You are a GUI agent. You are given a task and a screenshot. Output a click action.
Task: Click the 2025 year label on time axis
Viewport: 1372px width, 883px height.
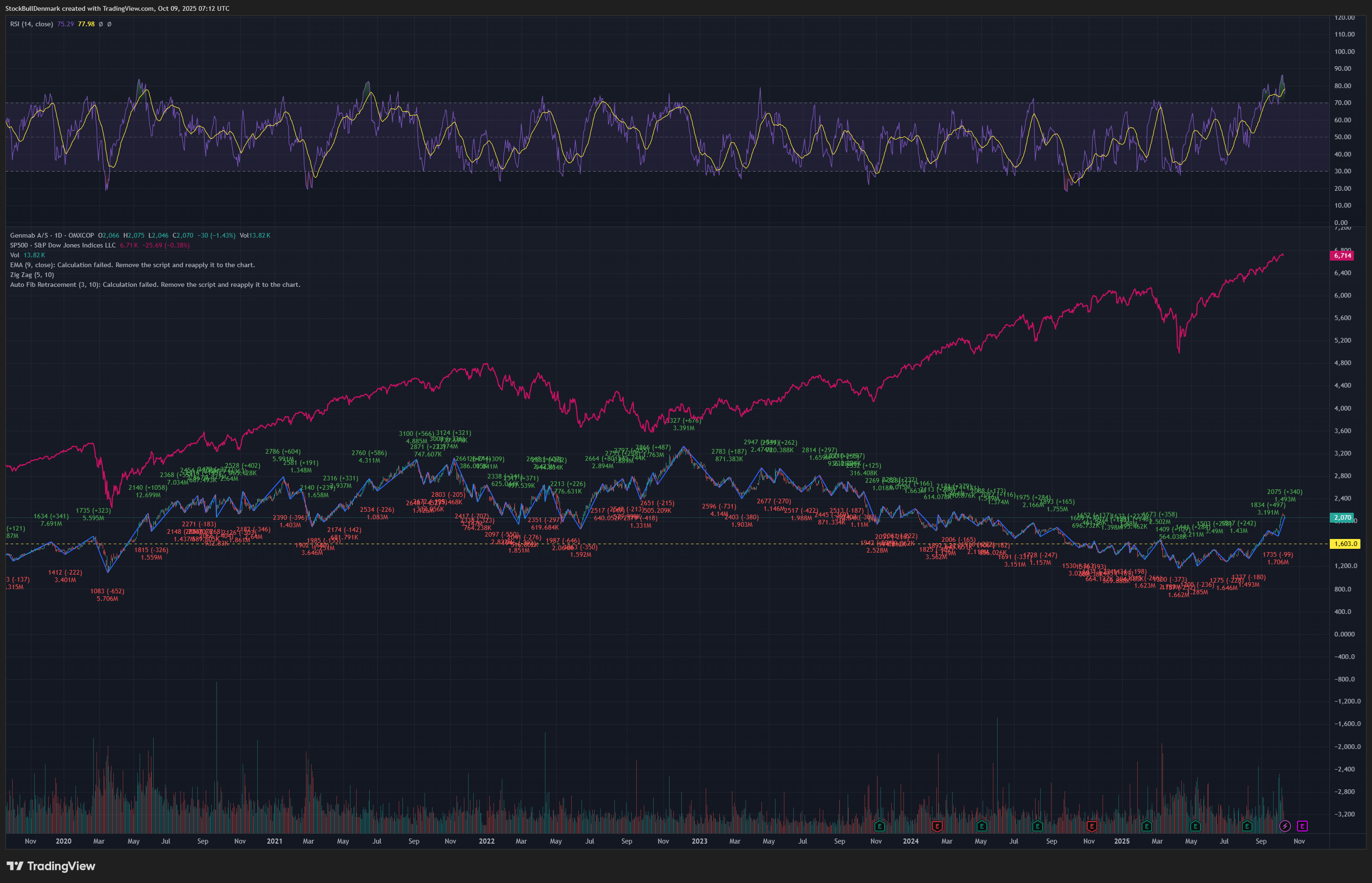tap(1122, 841)
